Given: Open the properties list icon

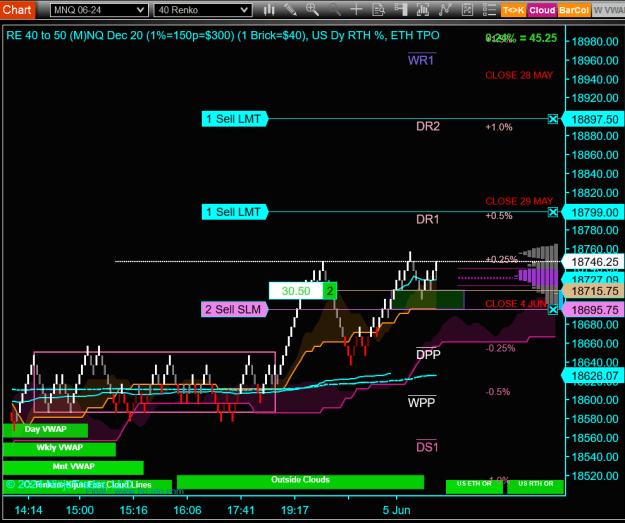Looking at the screenshot, I should (489, 10).
